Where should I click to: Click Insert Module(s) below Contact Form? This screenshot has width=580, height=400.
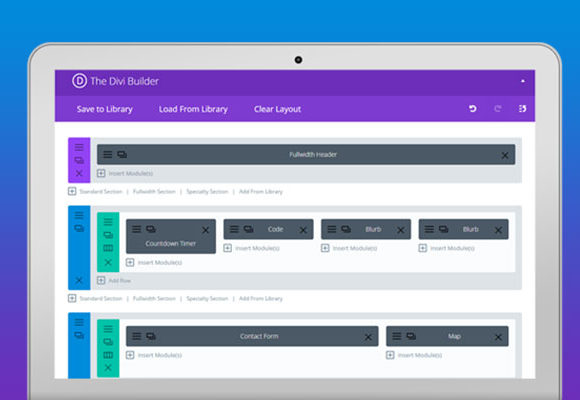[x=154, y=355]
